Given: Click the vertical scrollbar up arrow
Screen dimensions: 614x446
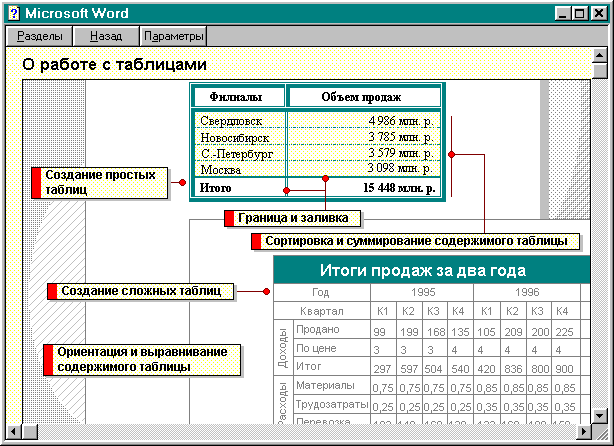Looking at the screenshot, I should (x=600, y=56).
